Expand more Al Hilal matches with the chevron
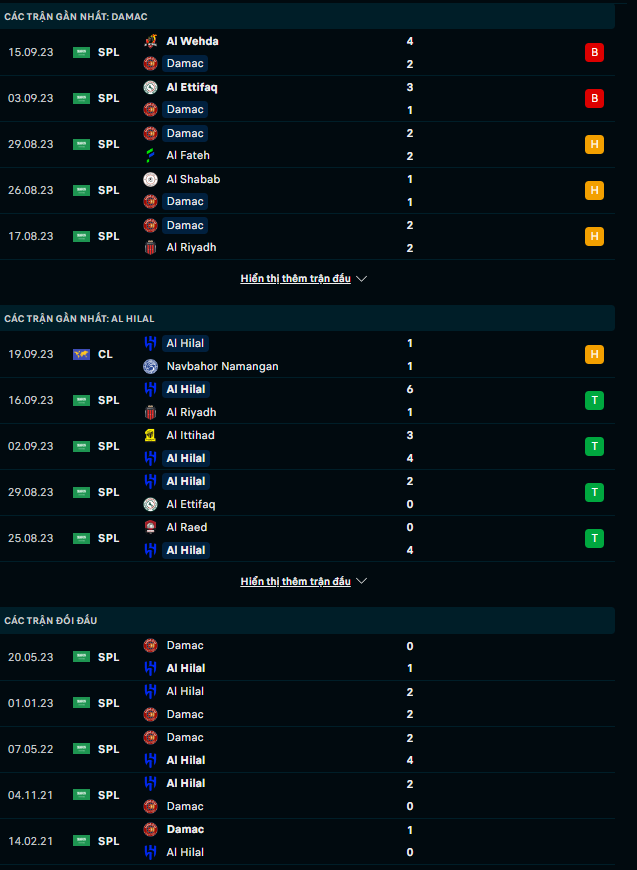Screen dimensions: 637x870 tap(362, 581)
